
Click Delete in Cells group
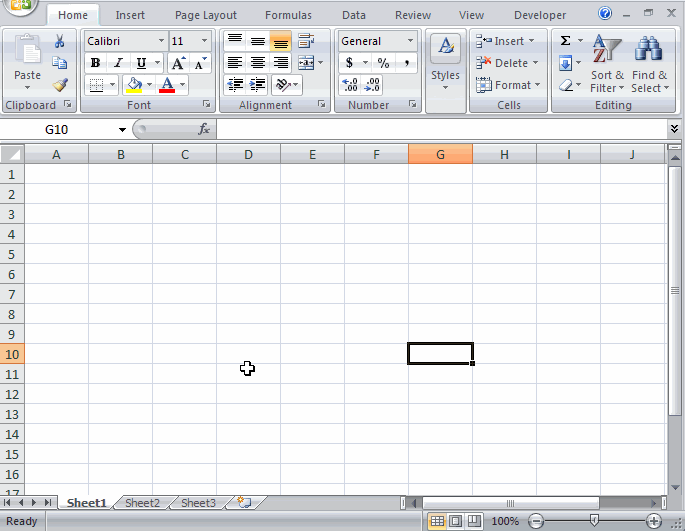[x=507, y=63]
